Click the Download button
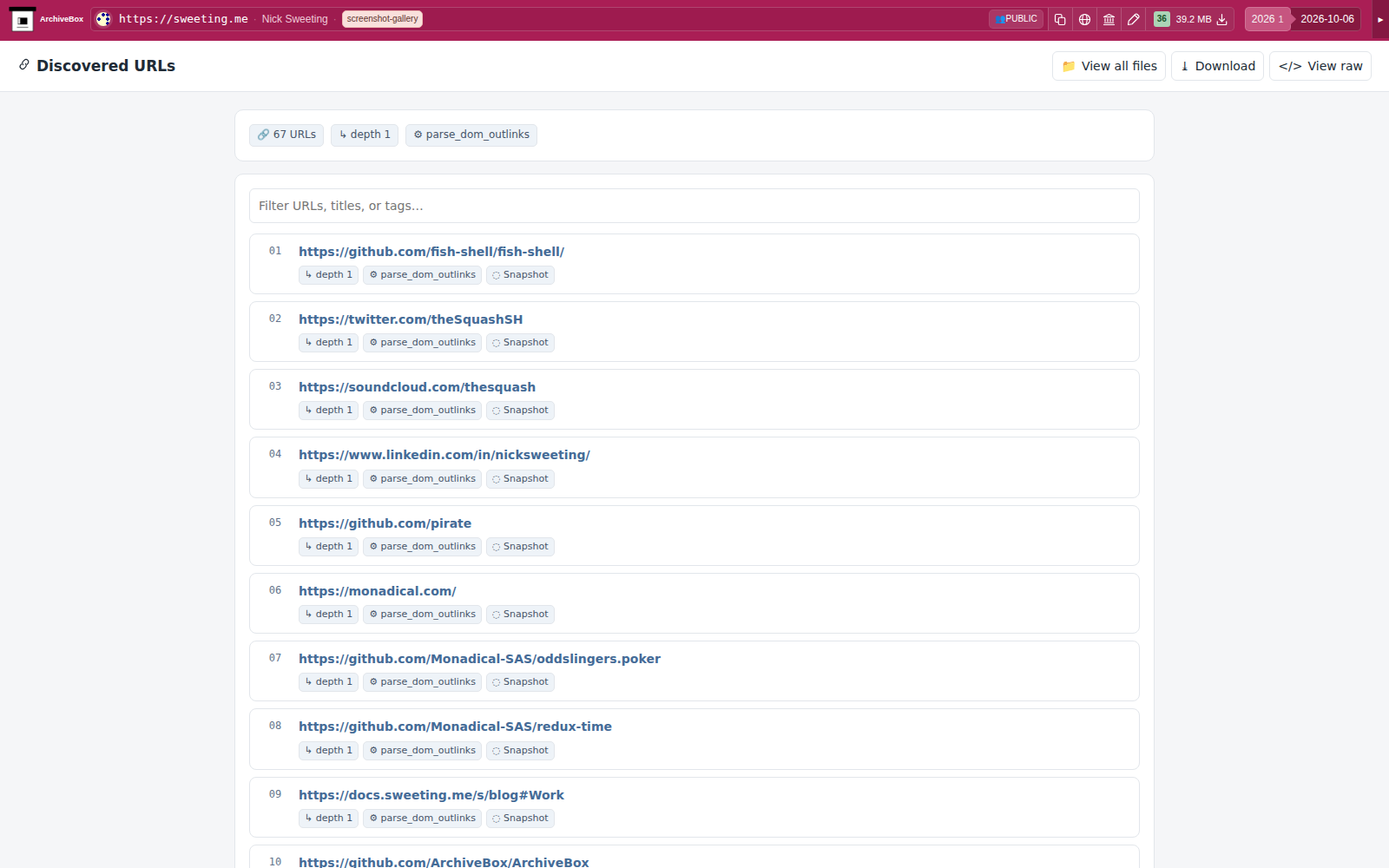Image resolution: width=1389 pixels, height=868 pixels. click(1217, 66)
